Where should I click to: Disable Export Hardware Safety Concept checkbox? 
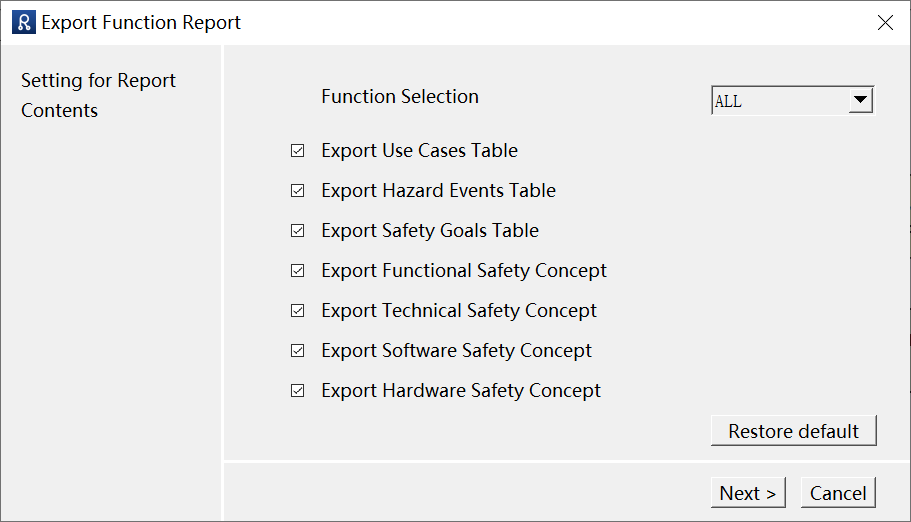pyautogui.click(x=297, y=391)
